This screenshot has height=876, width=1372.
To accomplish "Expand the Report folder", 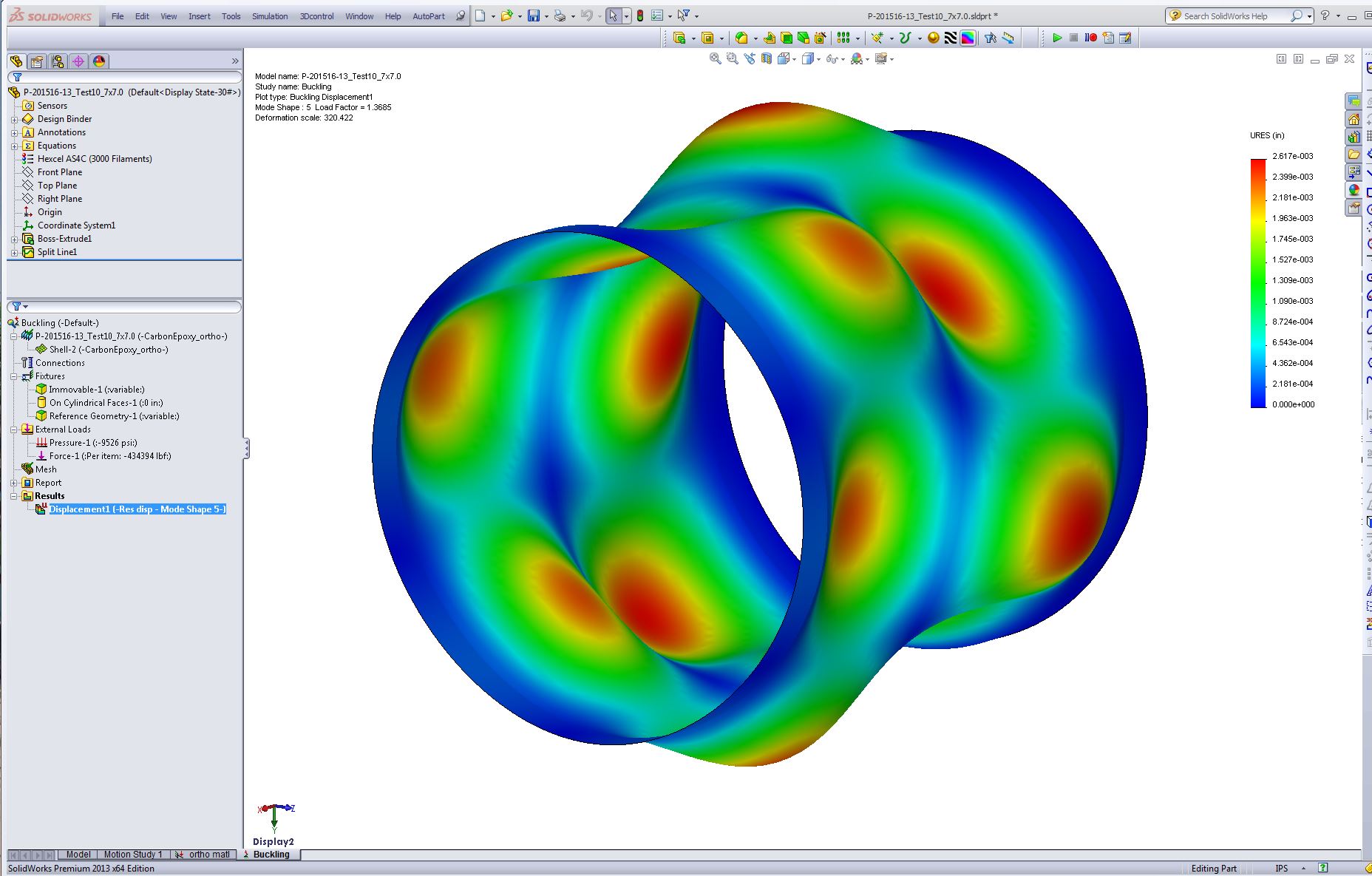I will tap(13, 483).
